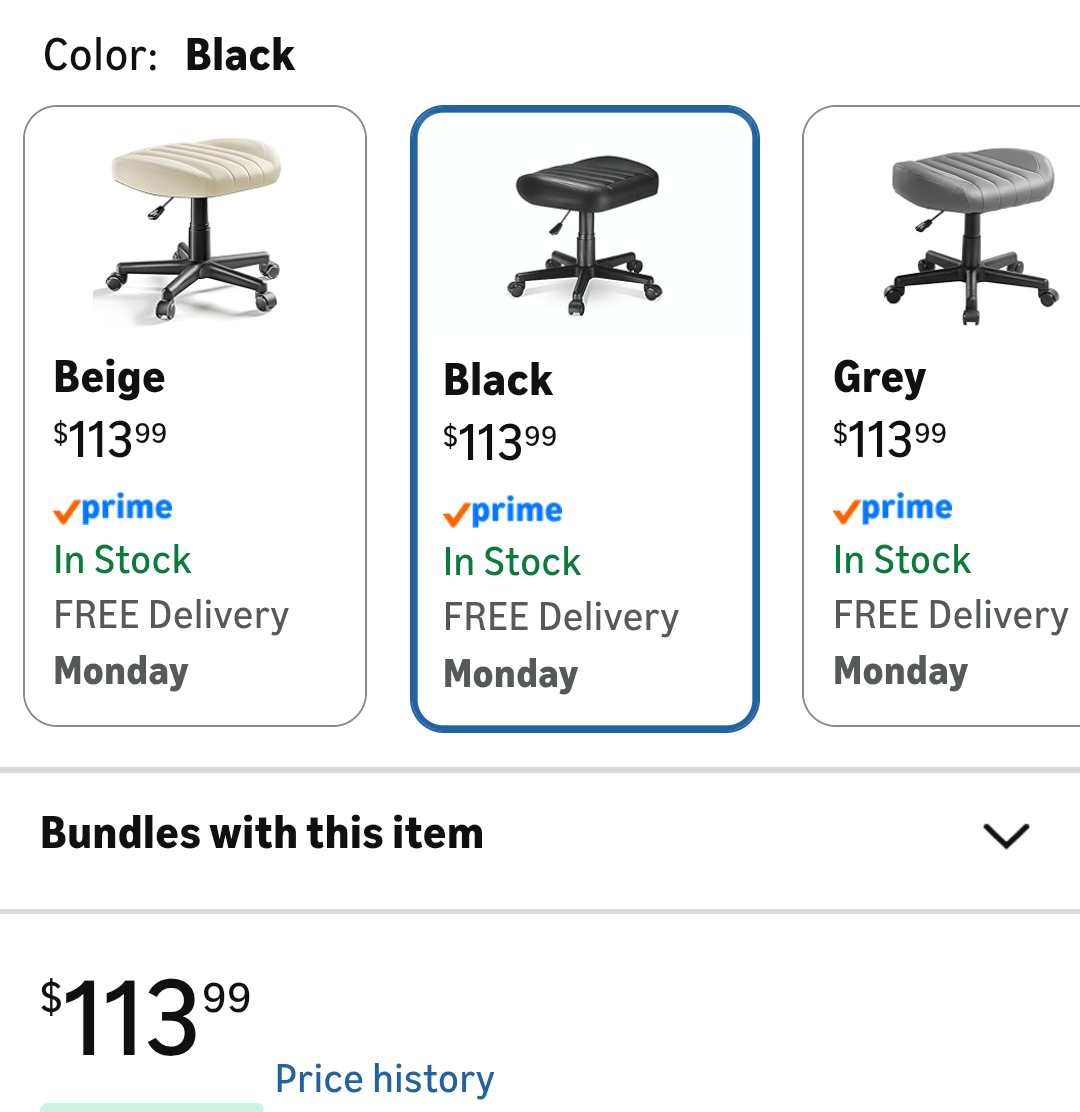Screen dimensions: 1080x1112
Task: Click the Prime logo in Beige card
Action: click(x=113, y=509)
